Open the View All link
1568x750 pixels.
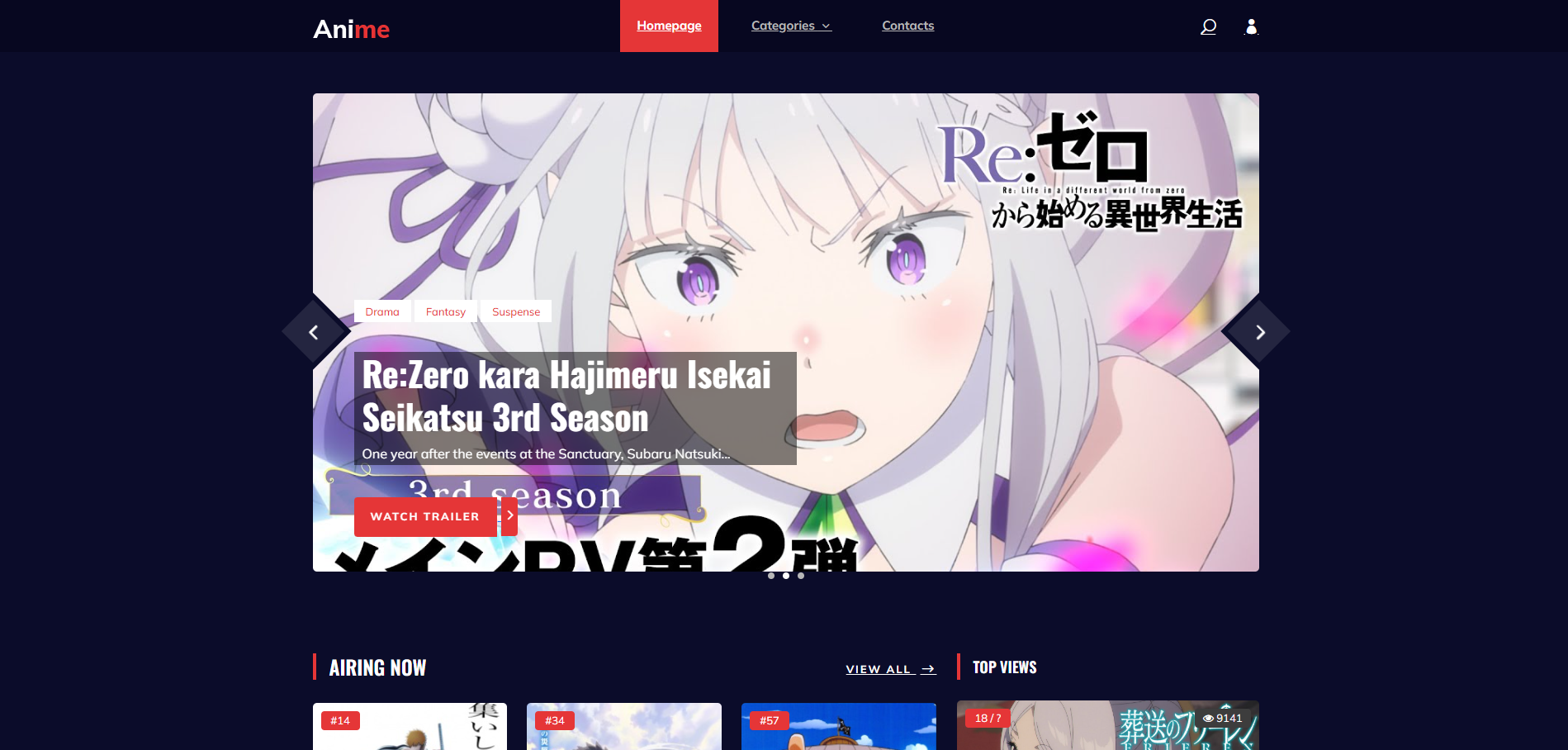pos(879,669)
